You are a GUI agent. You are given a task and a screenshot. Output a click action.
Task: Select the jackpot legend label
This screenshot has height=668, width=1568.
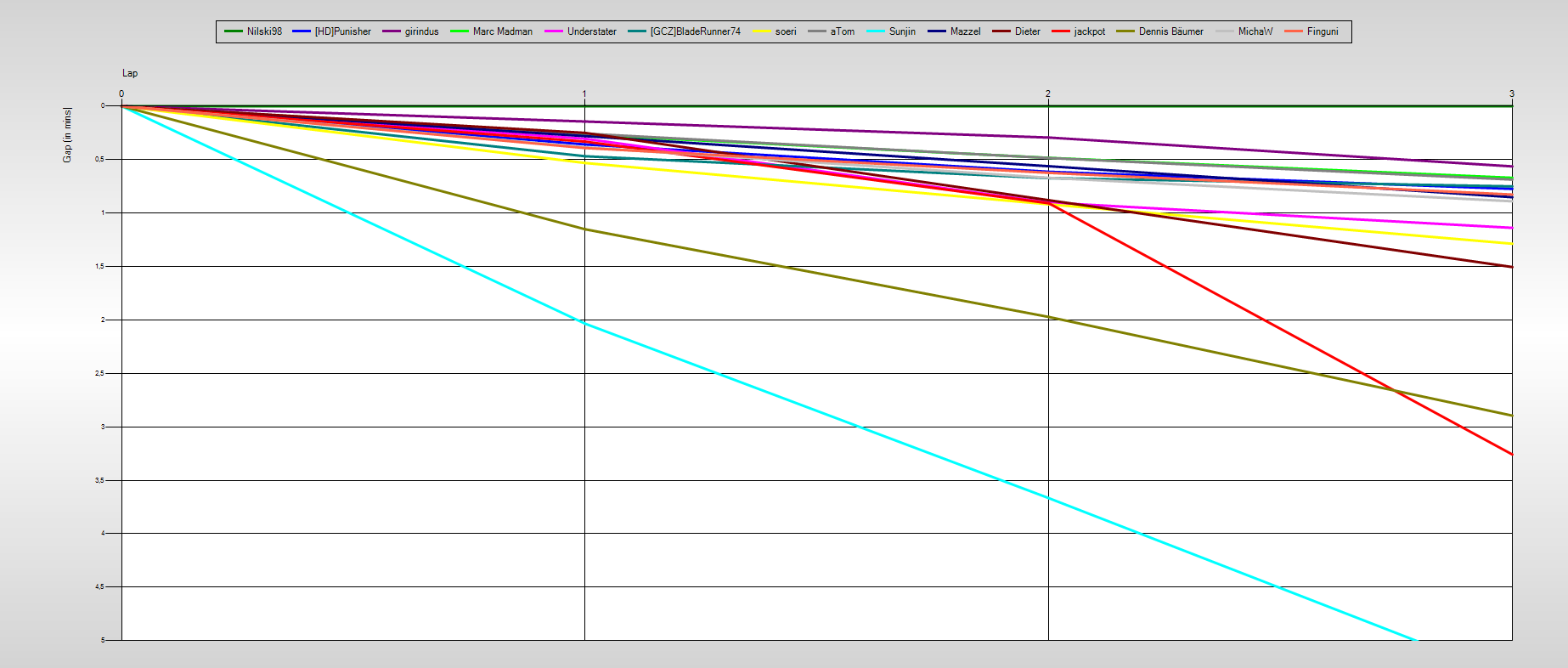click(1089, 31)
